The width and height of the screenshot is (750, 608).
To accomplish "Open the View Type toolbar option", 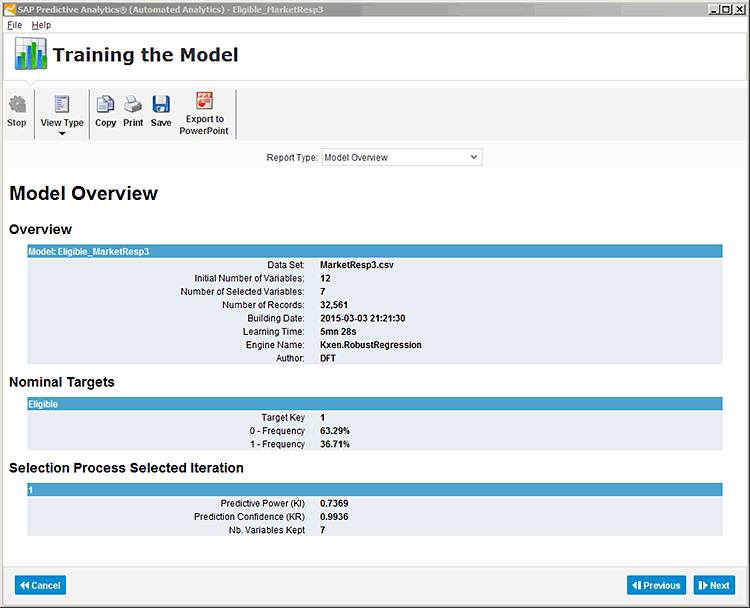I will 62,114.
